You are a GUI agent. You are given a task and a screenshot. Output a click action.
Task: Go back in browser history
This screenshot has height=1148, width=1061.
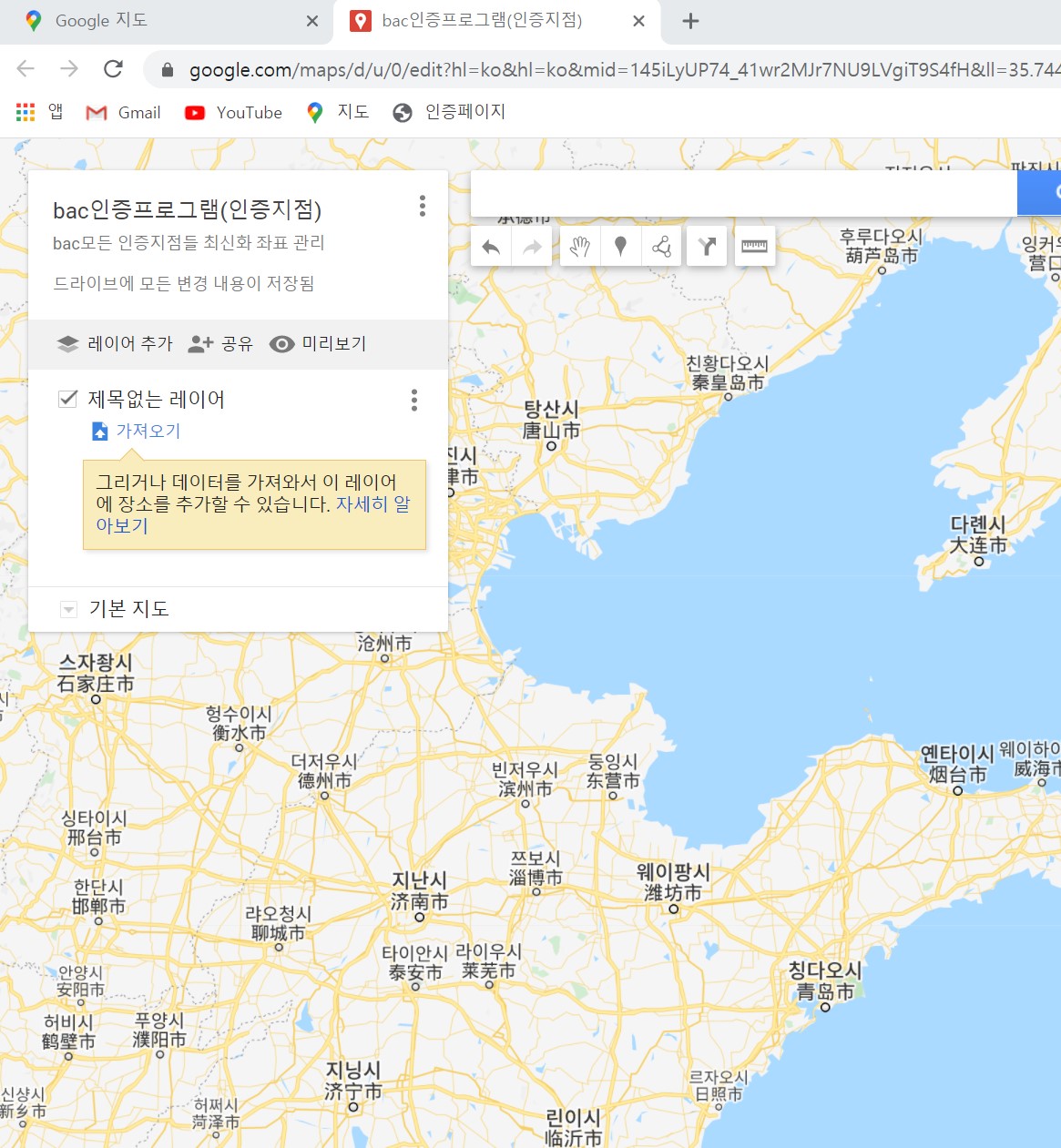(26, 69)
